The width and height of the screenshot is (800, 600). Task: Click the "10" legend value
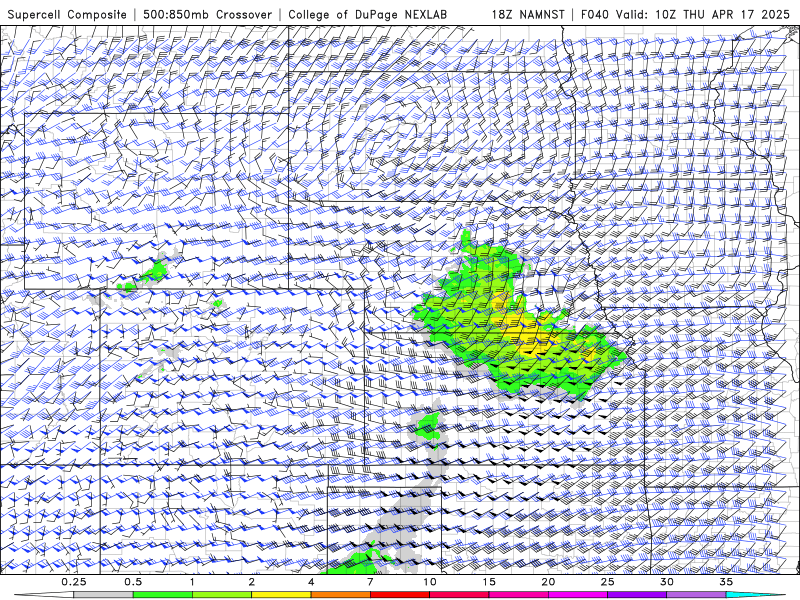[x=430, y=582]
